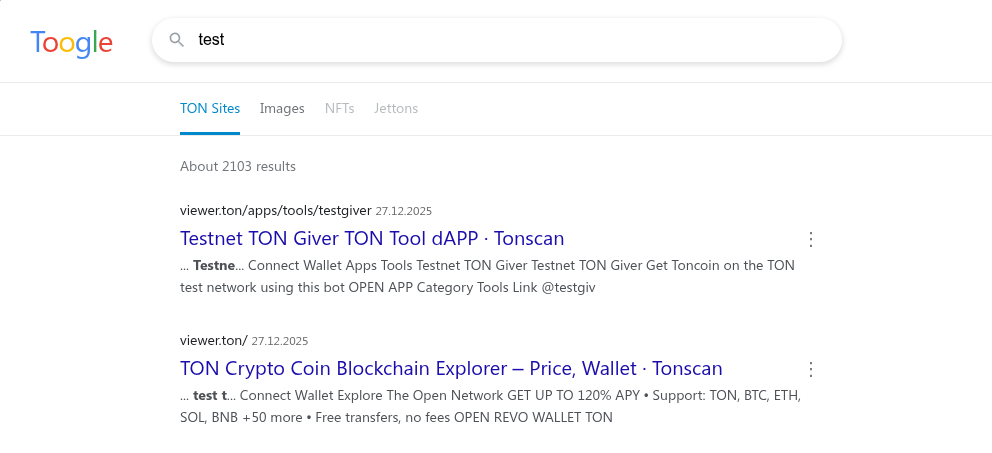
Task: Click bold 'Testne' keyword in first snippet
Action: coord(214,266)
